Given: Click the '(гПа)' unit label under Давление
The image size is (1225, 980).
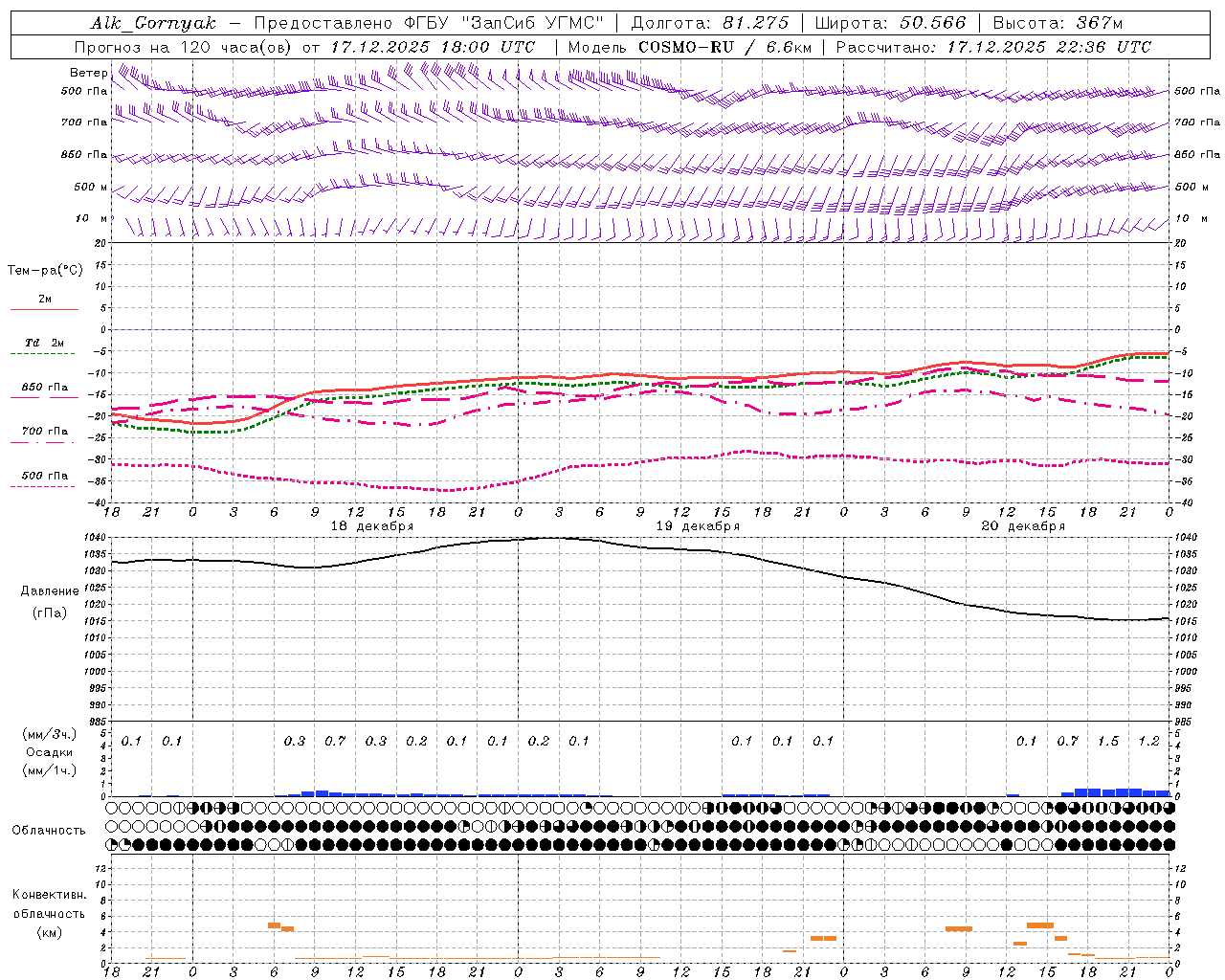Looking at the screenshot, I should (50, 612).
